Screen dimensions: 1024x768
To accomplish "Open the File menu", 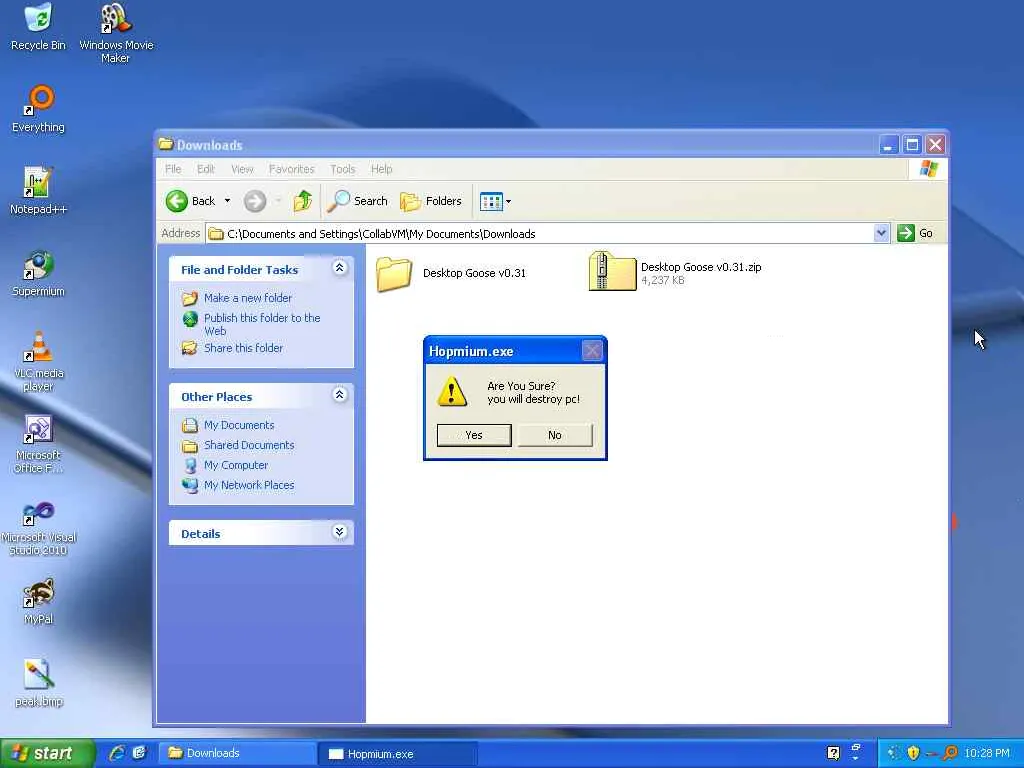I will point(173,169).
